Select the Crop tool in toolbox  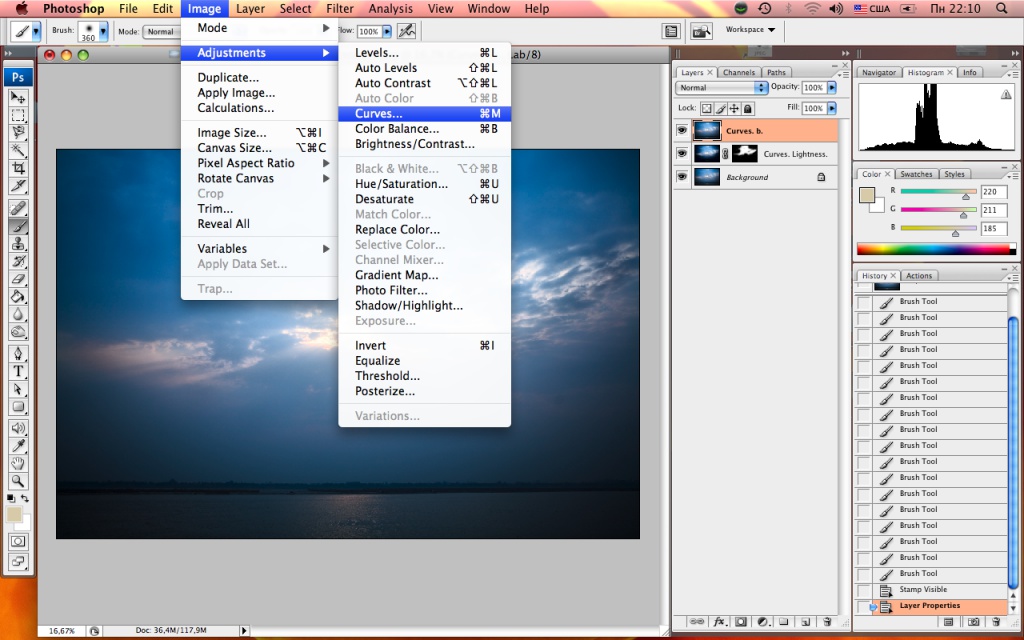(x=18, y=168)
